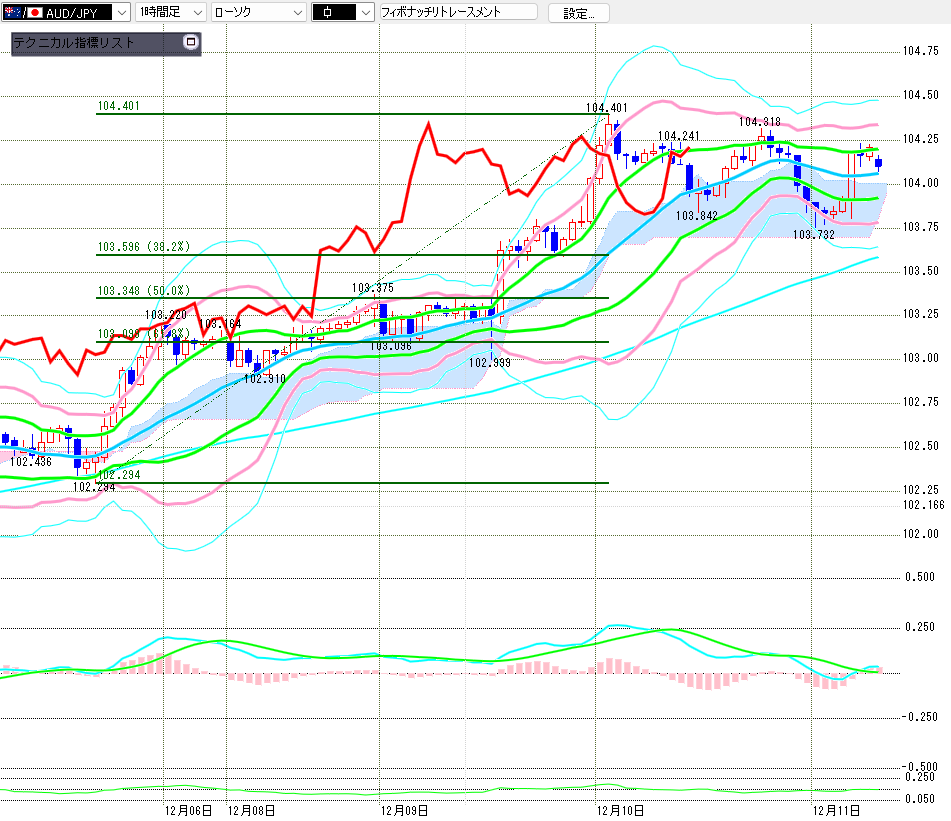Click the 12月09日 date marker on time axis
Viewport: 951px width, 821px height.
click(x=405, y=809)
